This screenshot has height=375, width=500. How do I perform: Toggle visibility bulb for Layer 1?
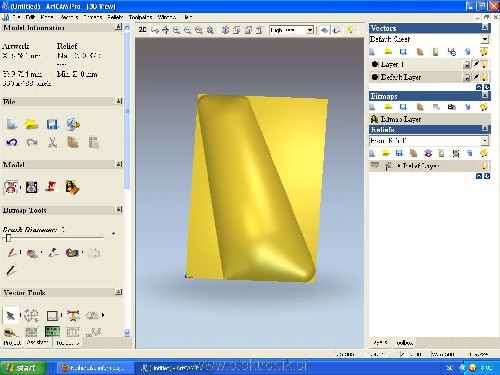click(x=484, y=64)
